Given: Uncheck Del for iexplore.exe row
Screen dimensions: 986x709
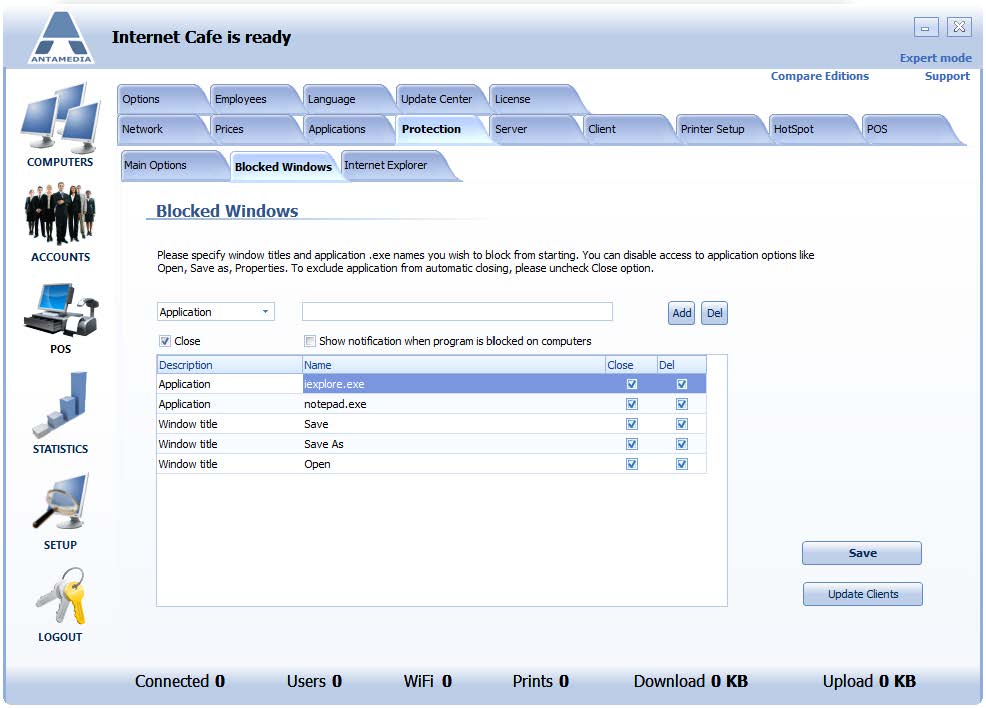Looking at the screenshot, I should click(682, 384).
